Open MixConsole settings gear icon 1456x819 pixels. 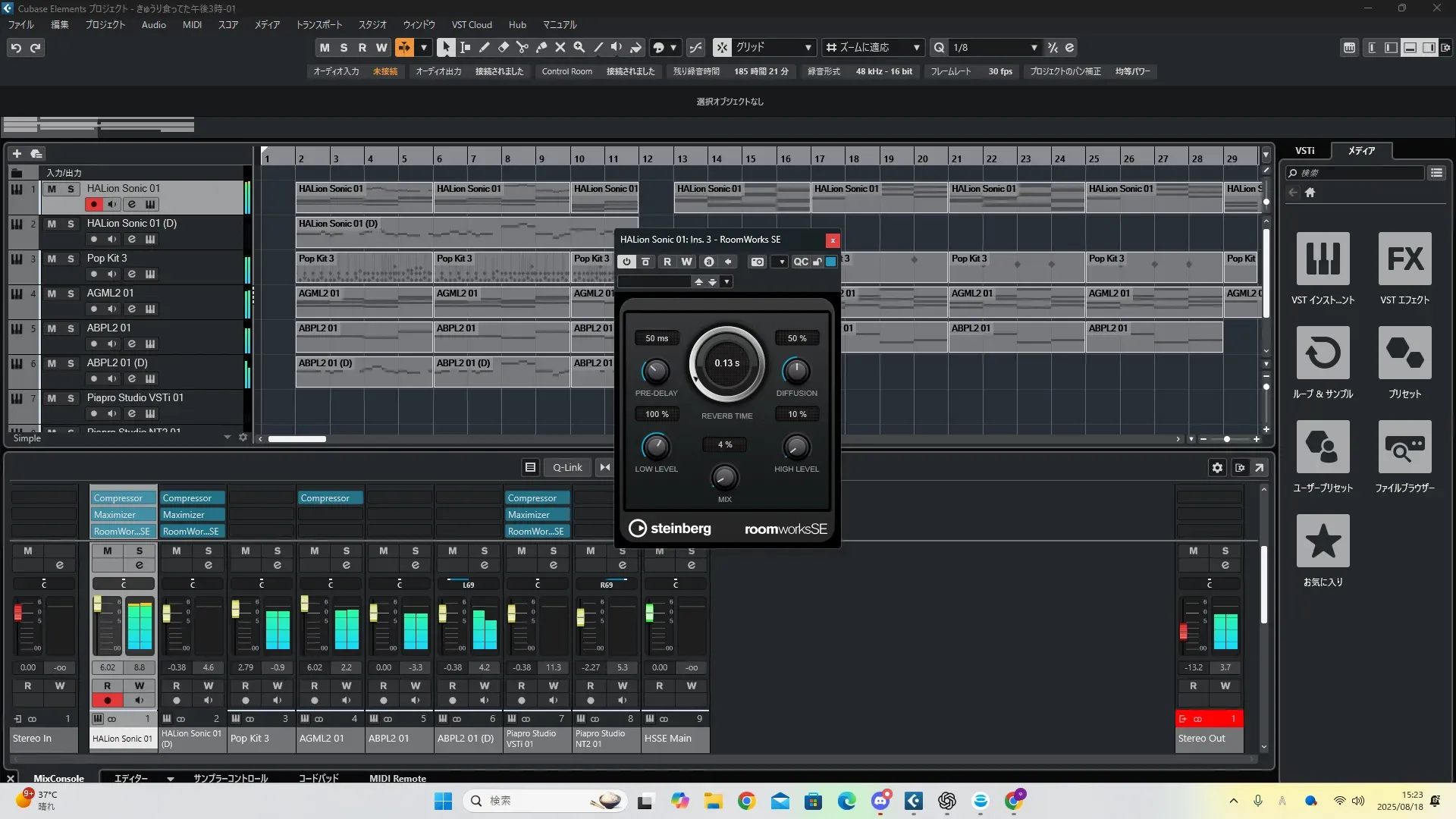1217,467
